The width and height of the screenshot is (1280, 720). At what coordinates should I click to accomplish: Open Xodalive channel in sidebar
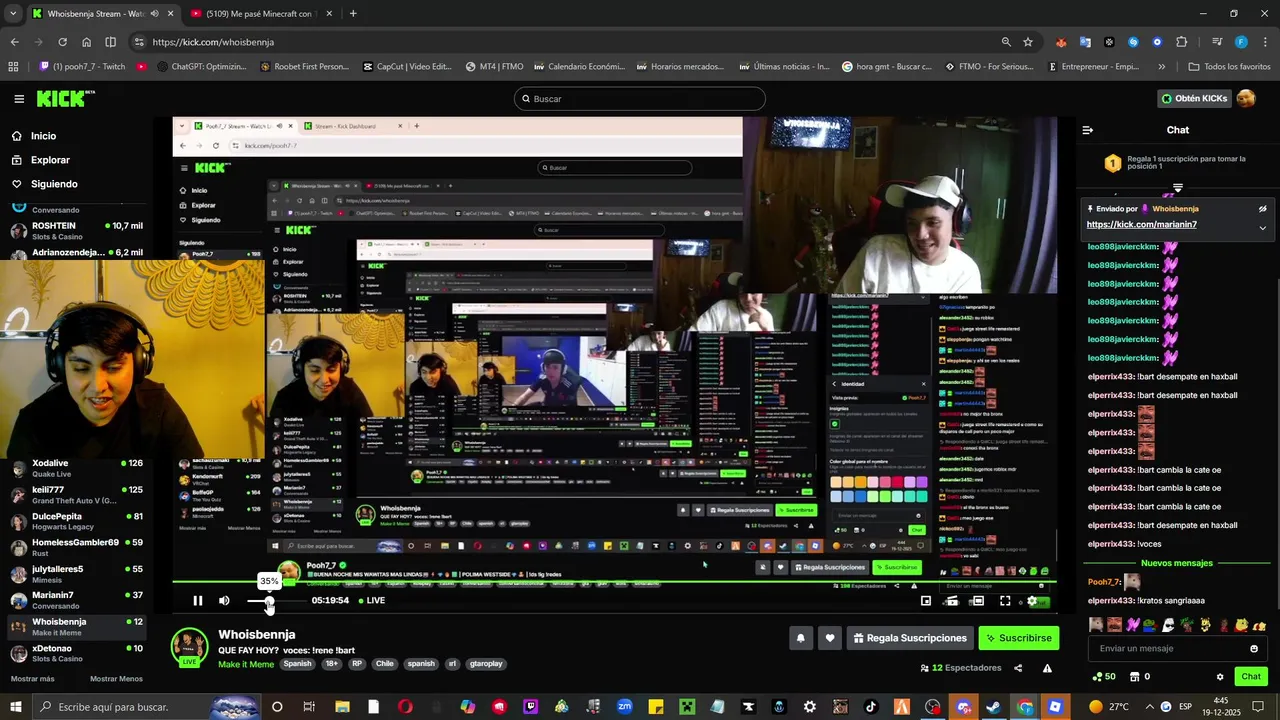78,469
